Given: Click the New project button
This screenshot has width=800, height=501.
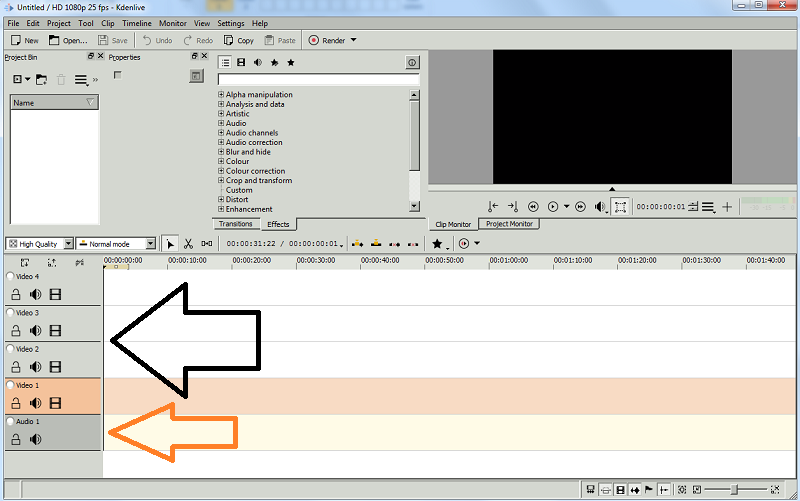Looking at the screenshot, I should (25, 40).
